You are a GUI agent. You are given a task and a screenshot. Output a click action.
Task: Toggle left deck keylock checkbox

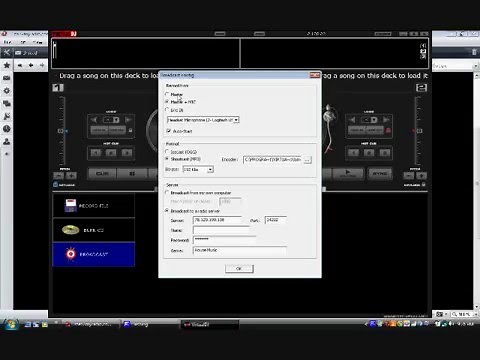(x=55, y=184)
